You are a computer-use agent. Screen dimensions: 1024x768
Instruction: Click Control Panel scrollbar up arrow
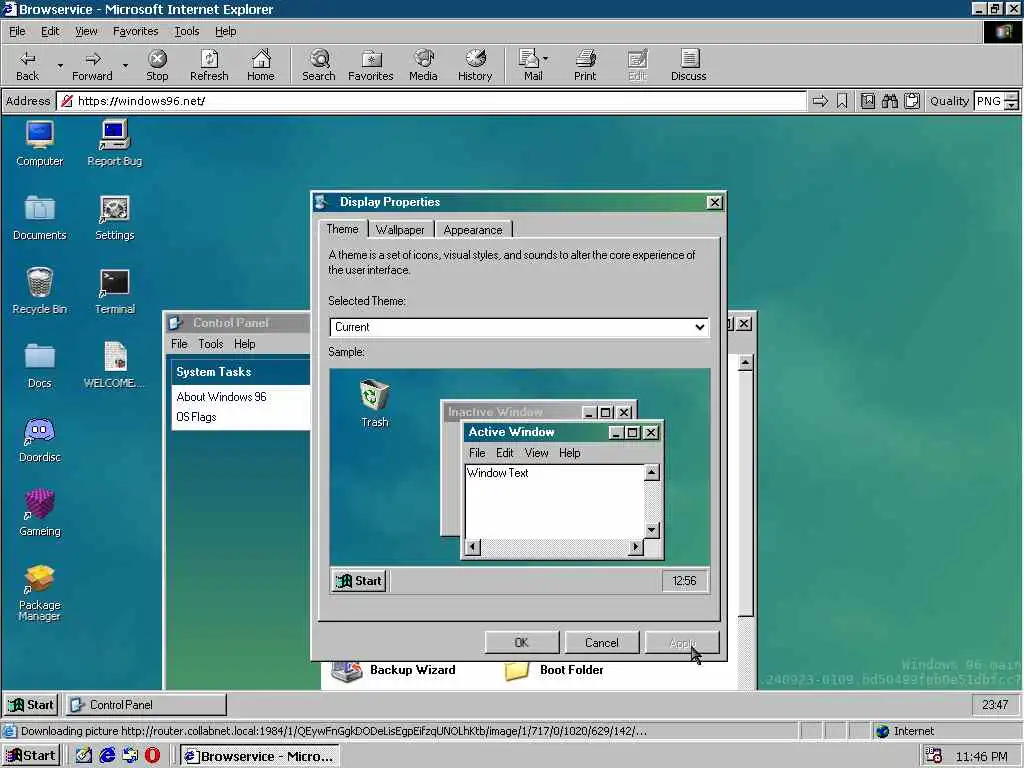pos(746,363)
